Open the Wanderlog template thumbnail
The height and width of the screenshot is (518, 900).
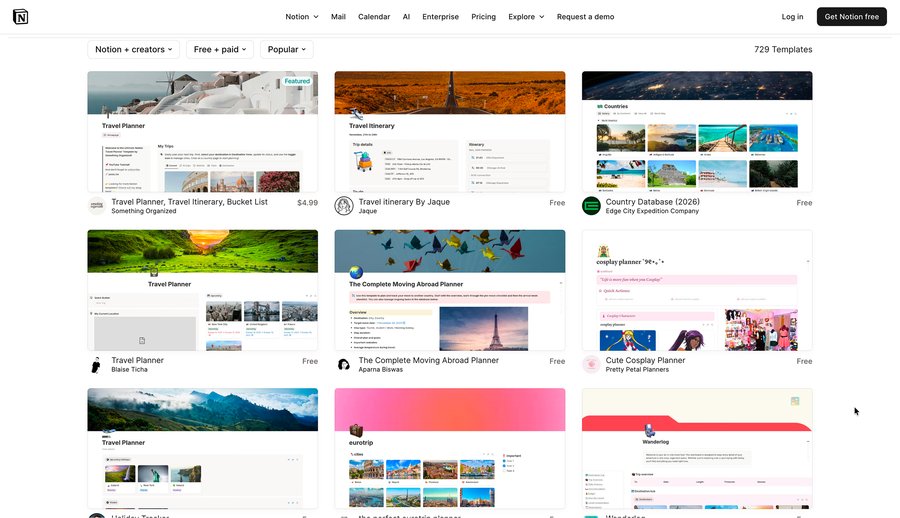697,449
